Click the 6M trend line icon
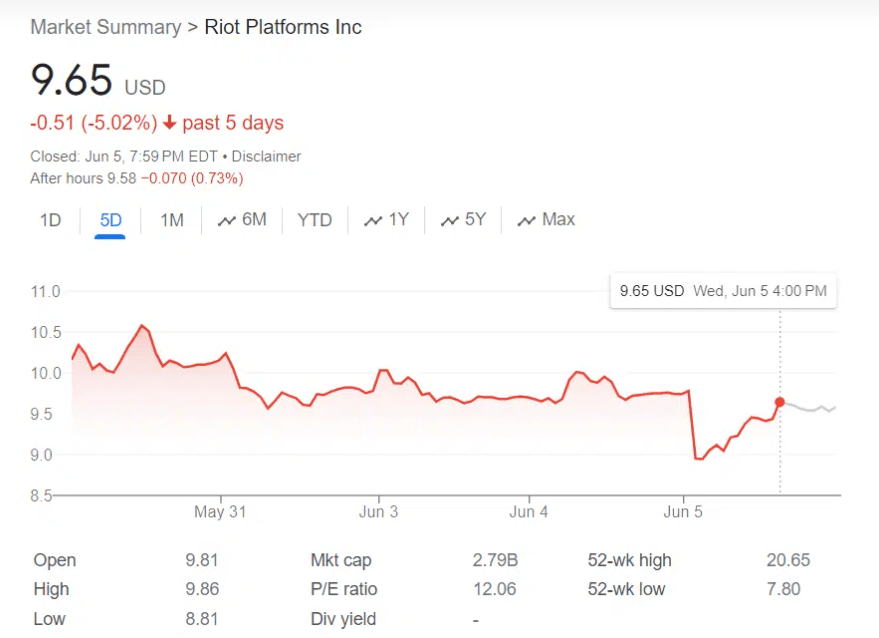 point(226,221)
